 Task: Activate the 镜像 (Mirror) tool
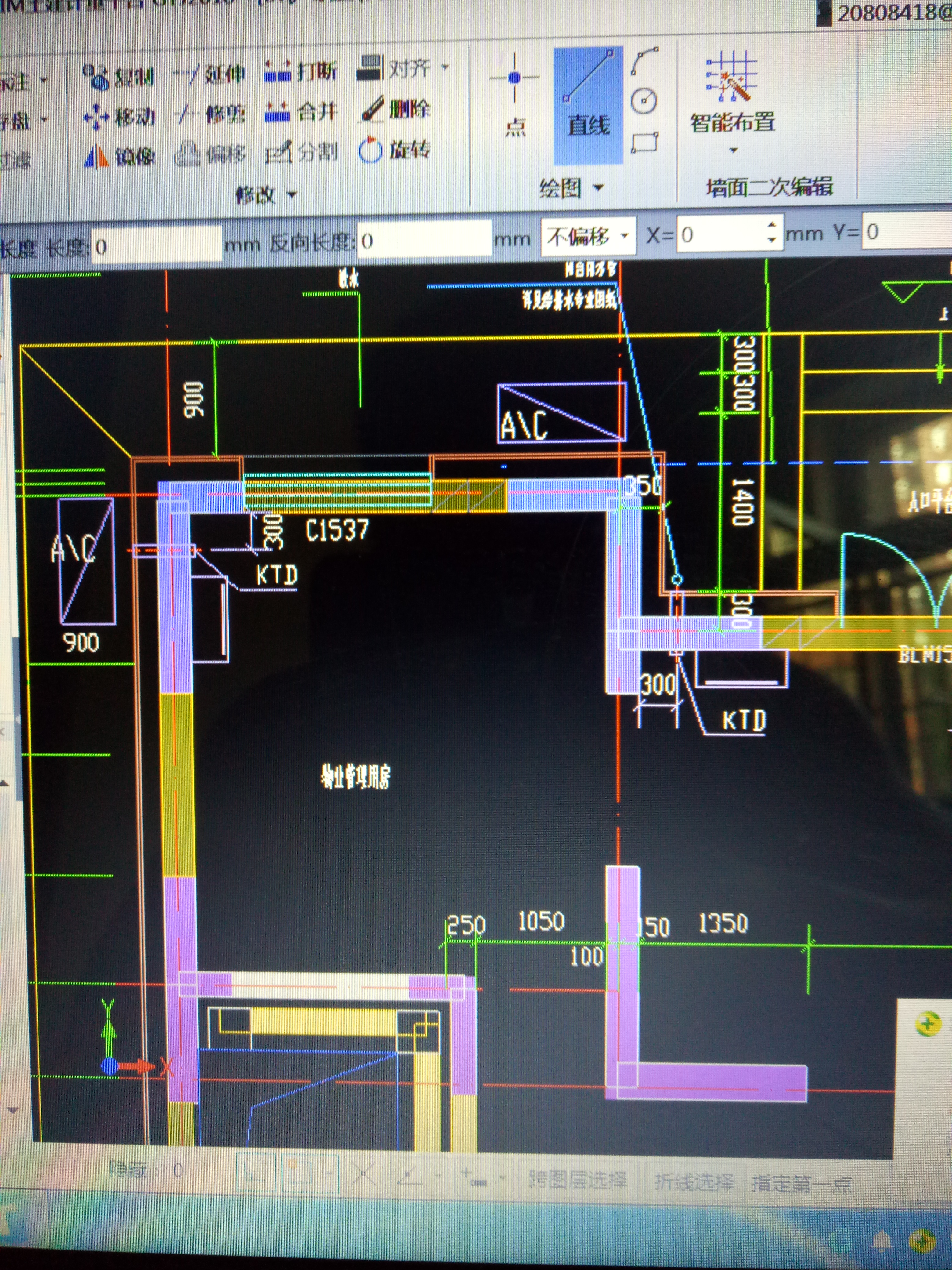tap(119, 157)
